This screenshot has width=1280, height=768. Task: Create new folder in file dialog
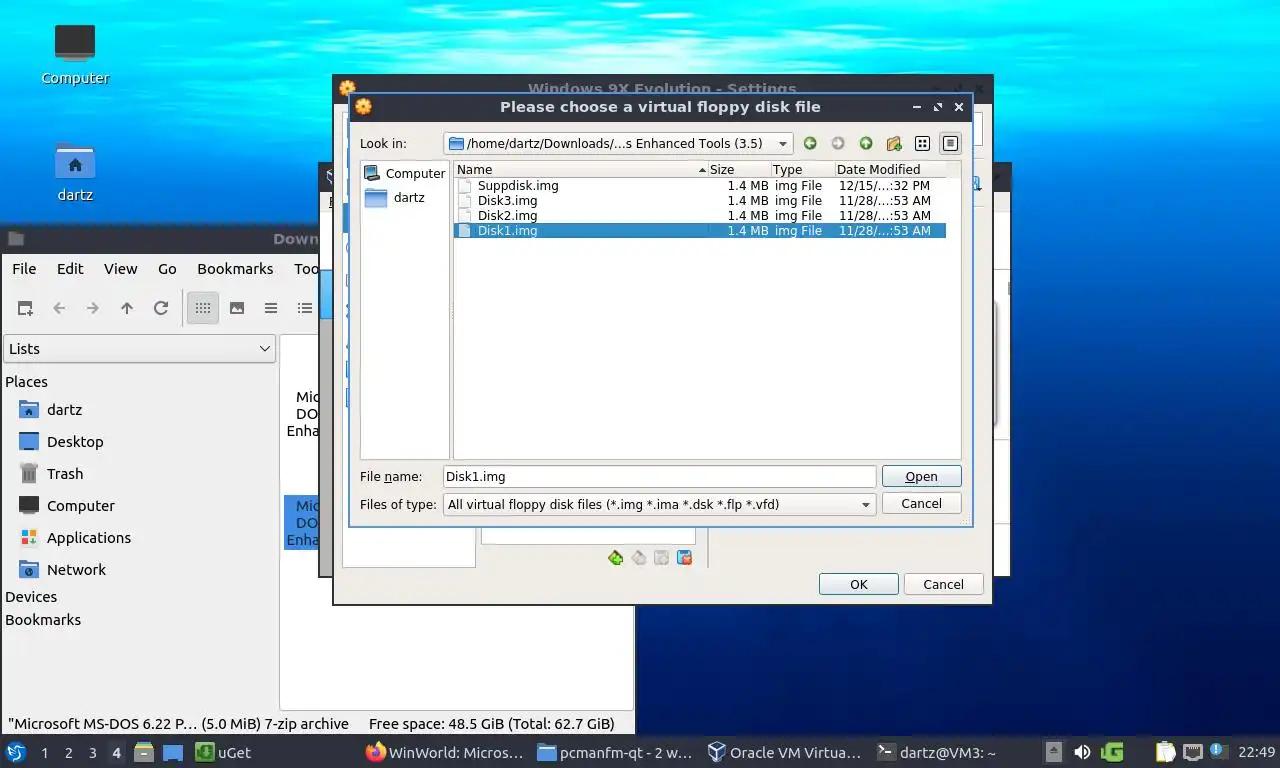pos(894,143)
